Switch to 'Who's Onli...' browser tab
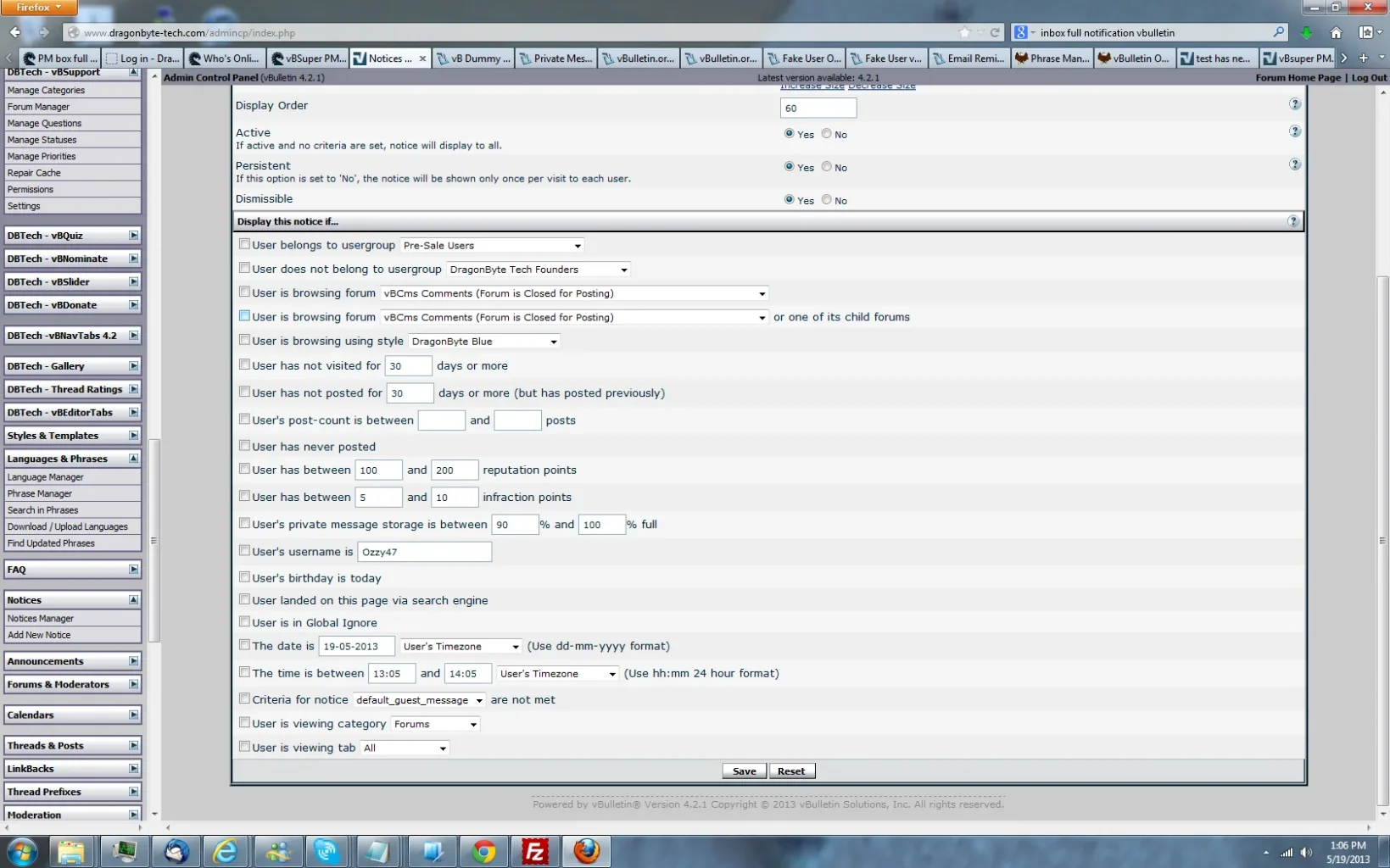The height and width of the screenshot is (868, 1390). (x=226, y=58)
